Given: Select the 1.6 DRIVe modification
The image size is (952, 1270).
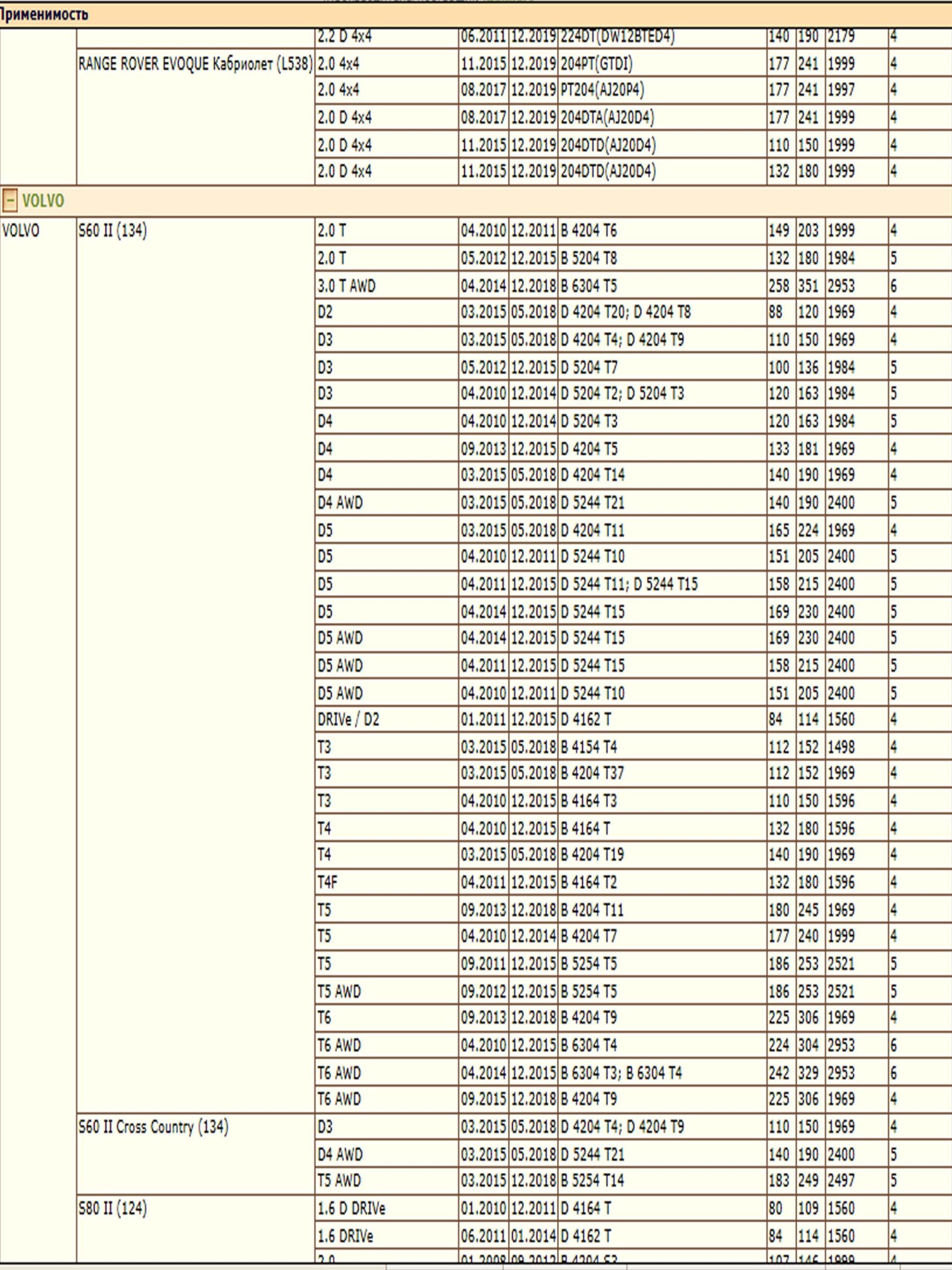Looking at the screenshot, I should click(346, 1236).
